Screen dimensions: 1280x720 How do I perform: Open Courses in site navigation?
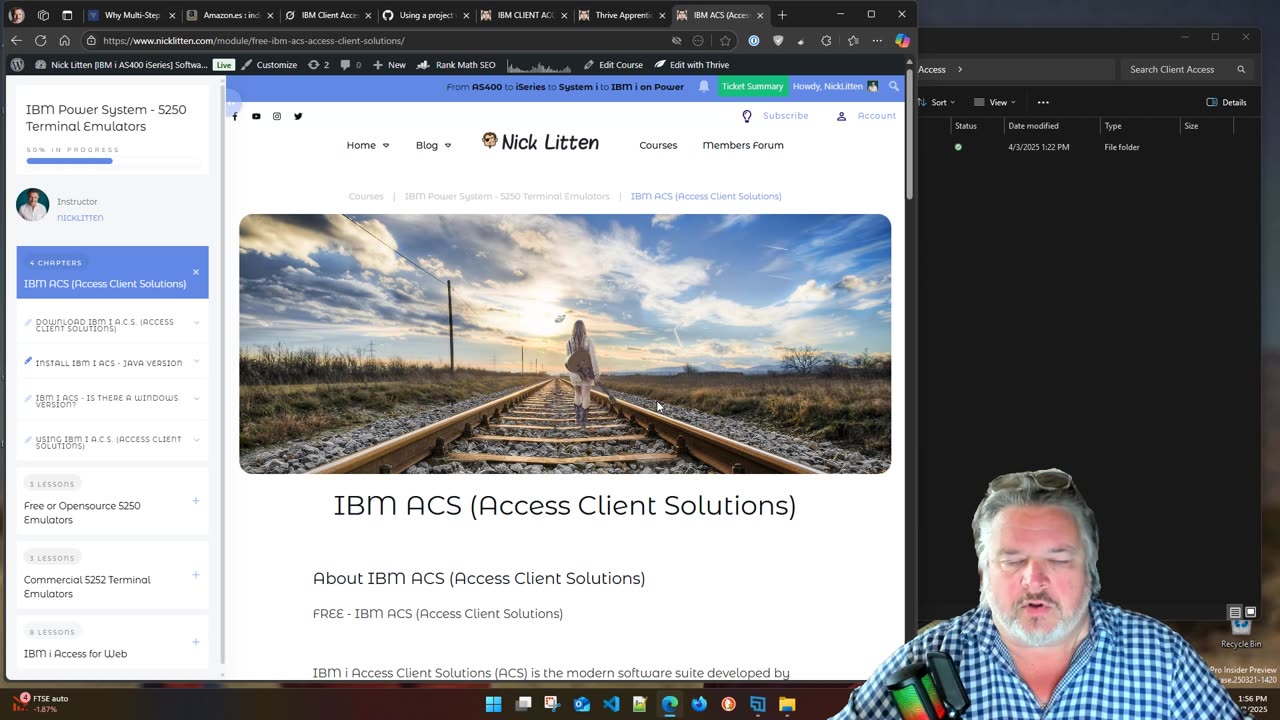click(x=658, y=145)
